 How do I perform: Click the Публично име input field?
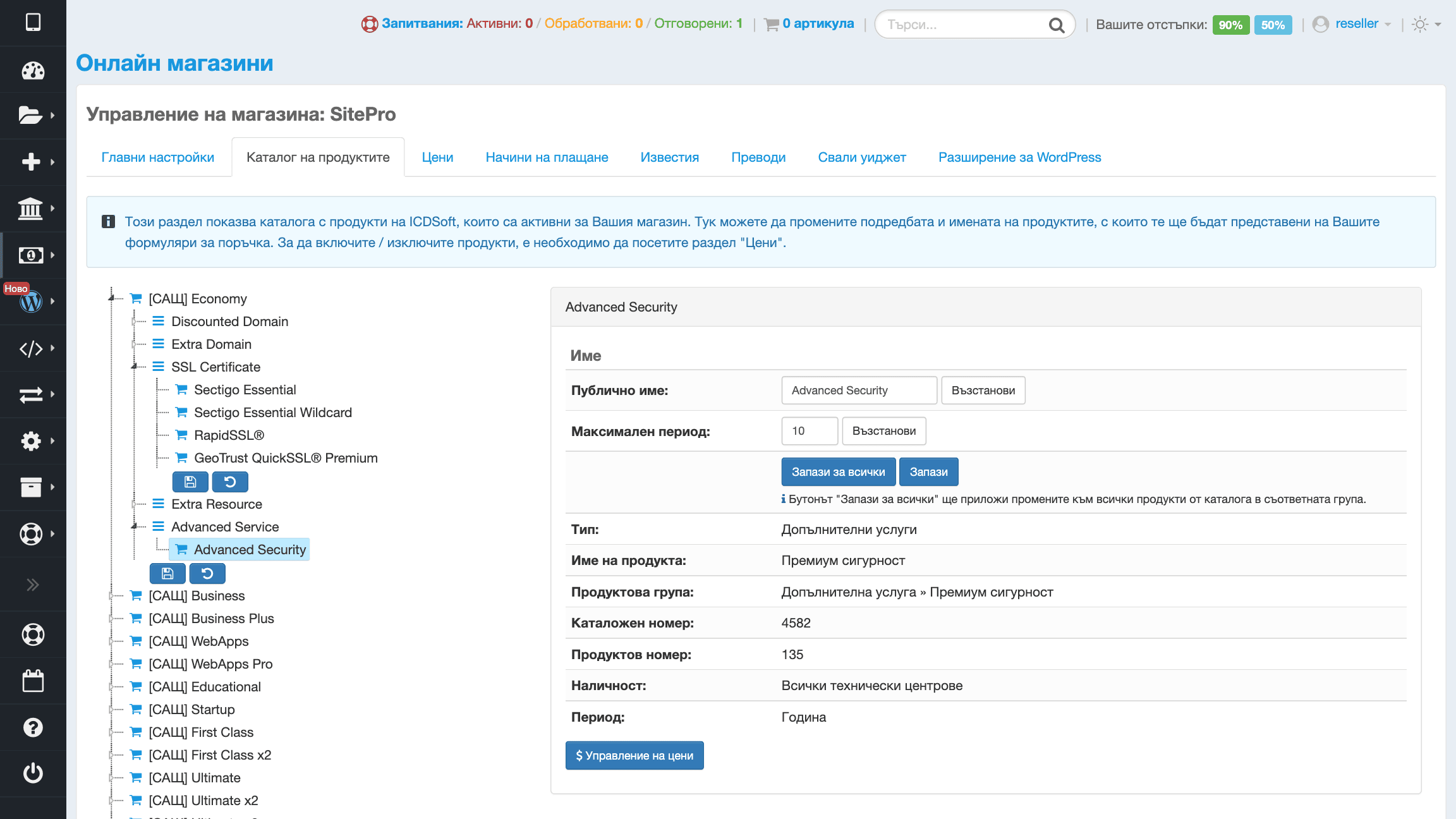(x=858, y=391)
